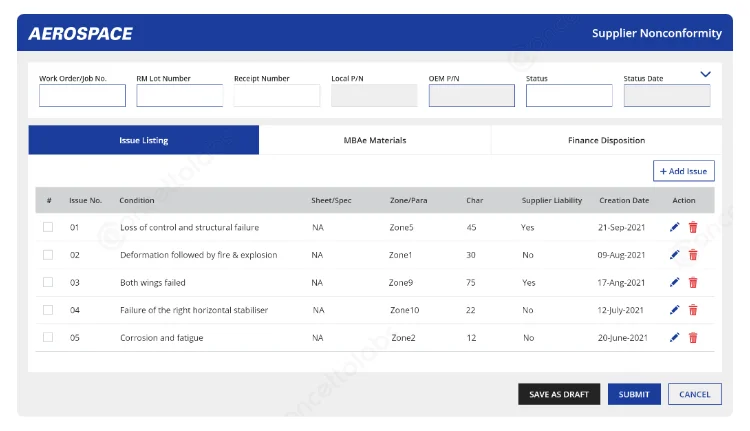Click the Add Issue button

pyautogui.click(x=684, y=171)
